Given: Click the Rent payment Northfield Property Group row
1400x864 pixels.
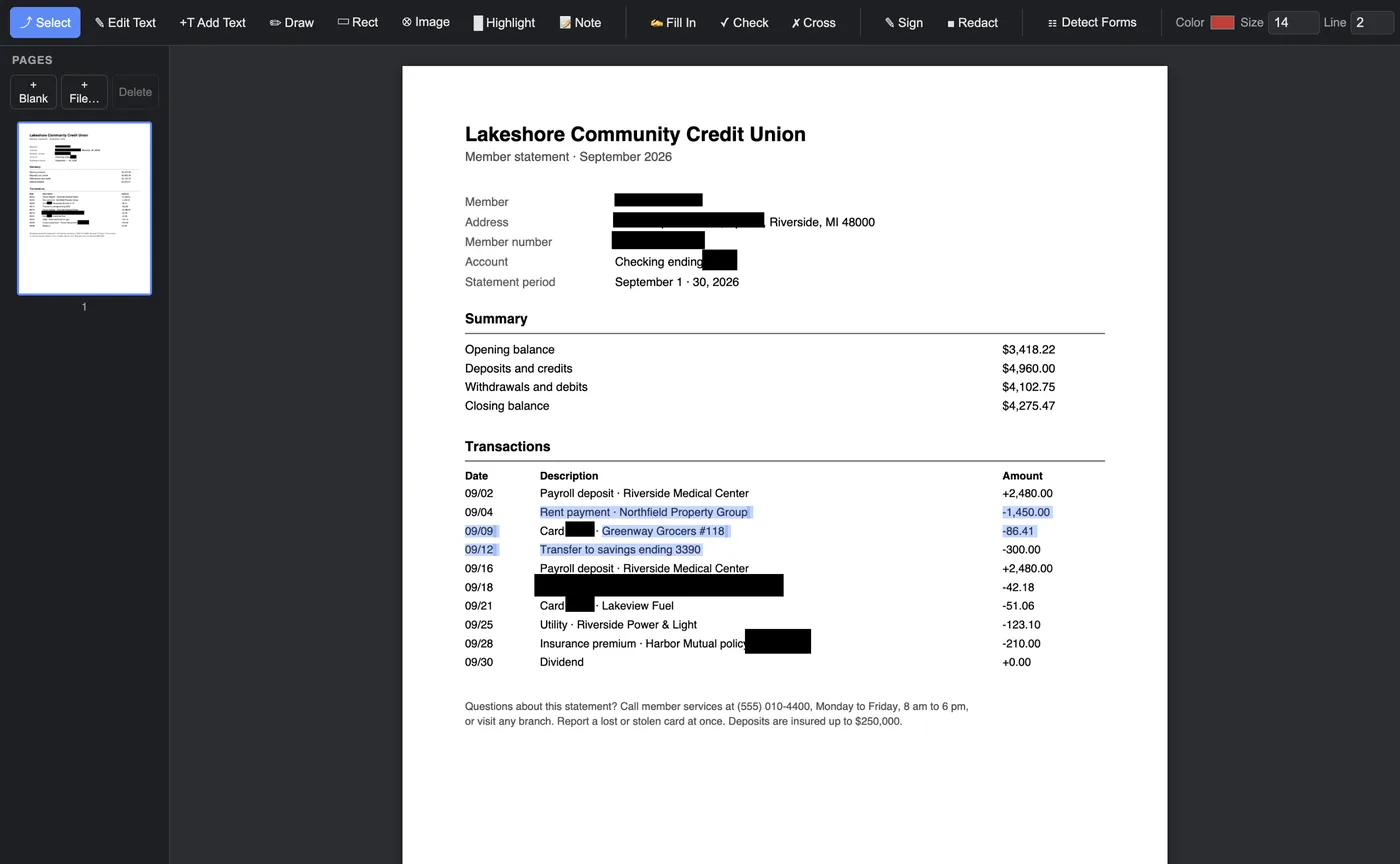Looking at the screenshot, I should [644, 512].
